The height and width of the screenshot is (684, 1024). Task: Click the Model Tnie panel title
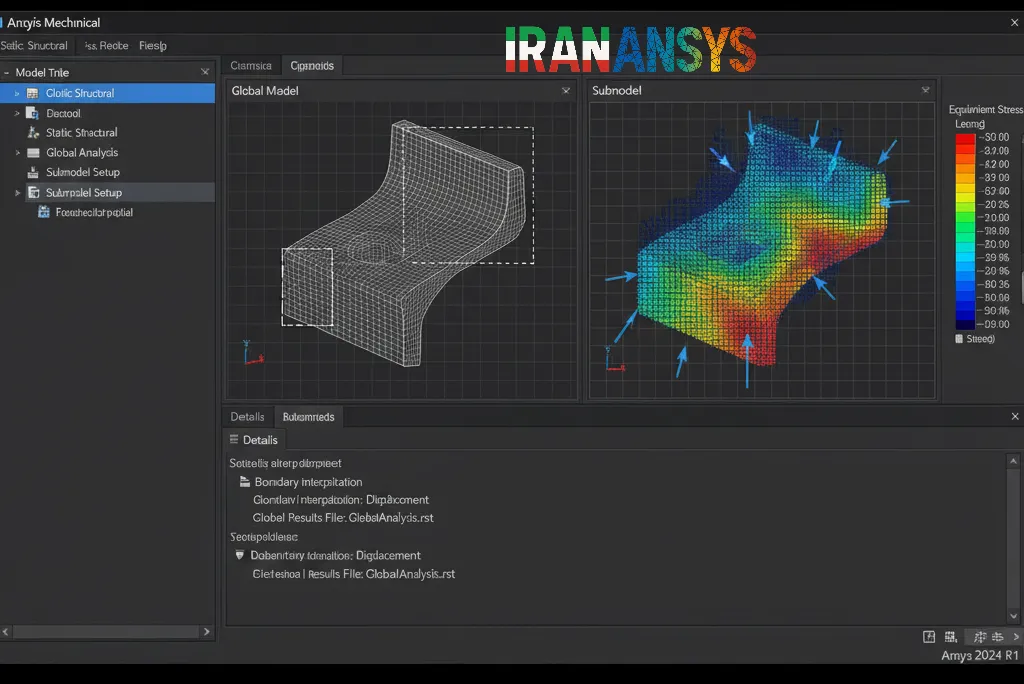[x=42, y=73]
